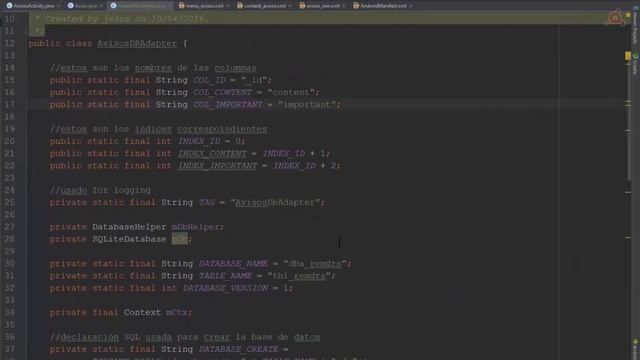Click the "tbl_remdrs" string literal
640x360 pixels.
[x=299, y=276]
